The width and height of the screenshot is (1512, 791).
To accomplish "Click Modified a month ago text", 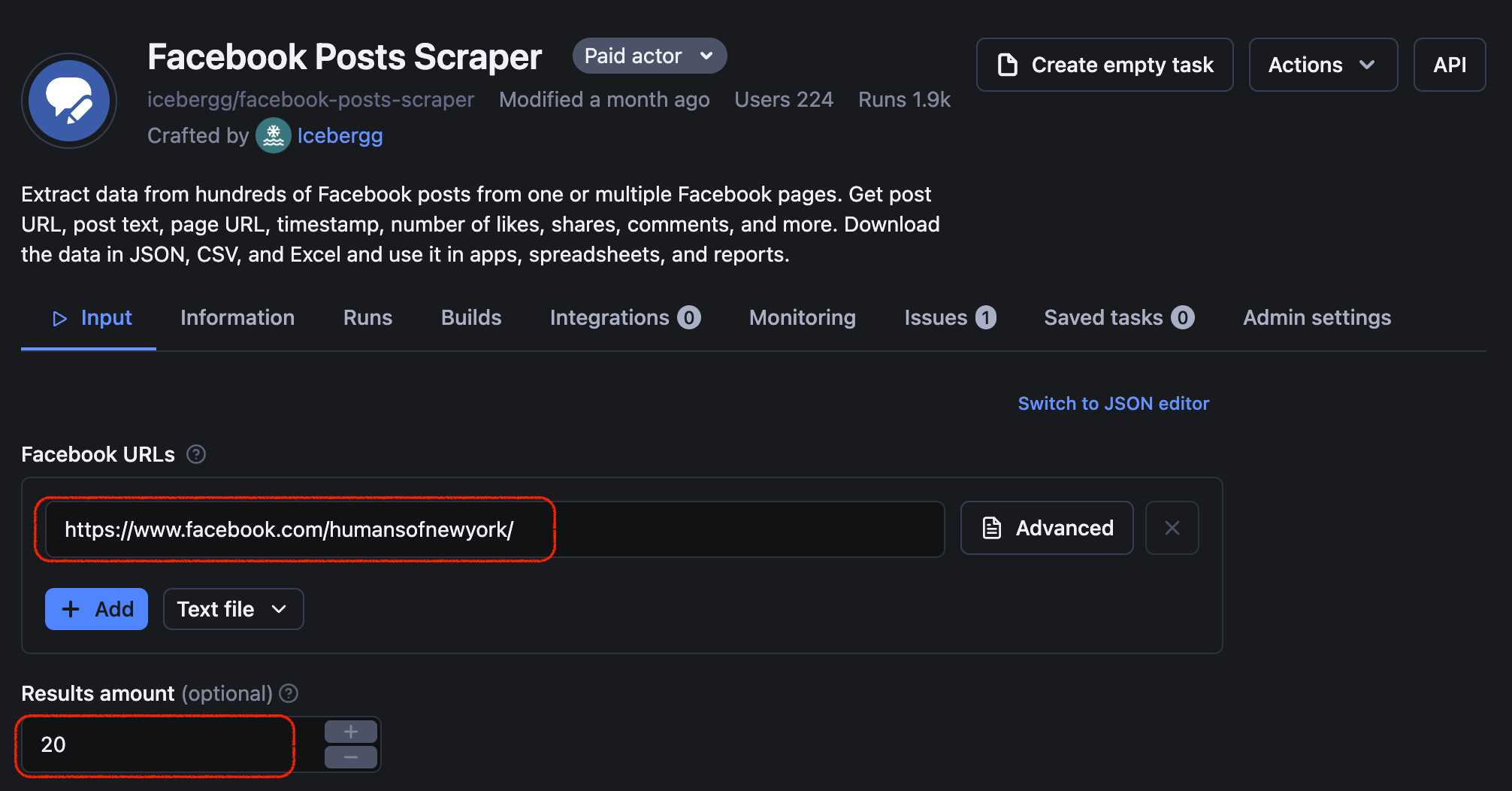I will pos(604,99).
